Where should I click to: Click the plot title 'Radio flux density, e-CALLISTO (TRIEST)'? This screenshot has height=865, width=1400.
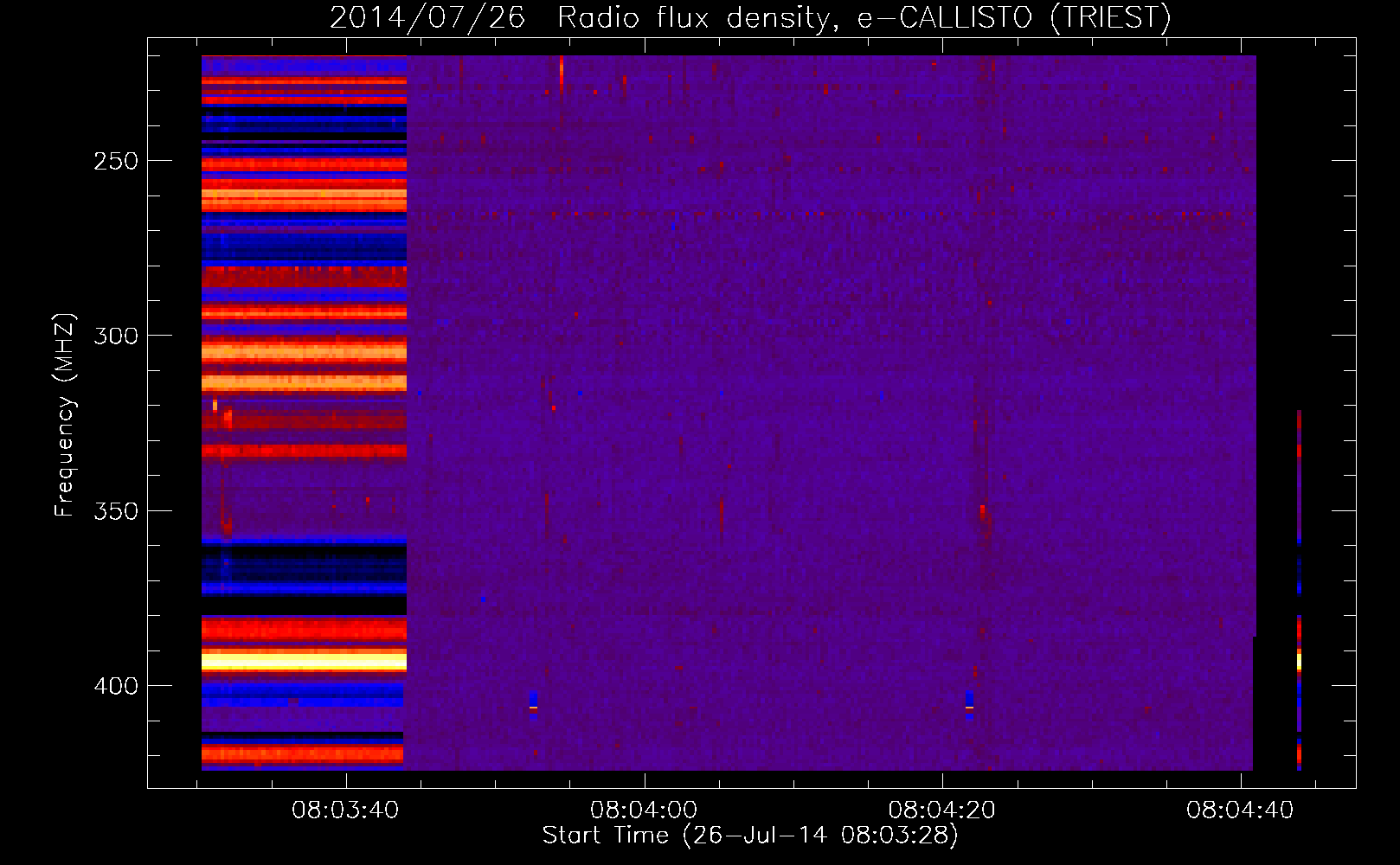pos(864,17)
